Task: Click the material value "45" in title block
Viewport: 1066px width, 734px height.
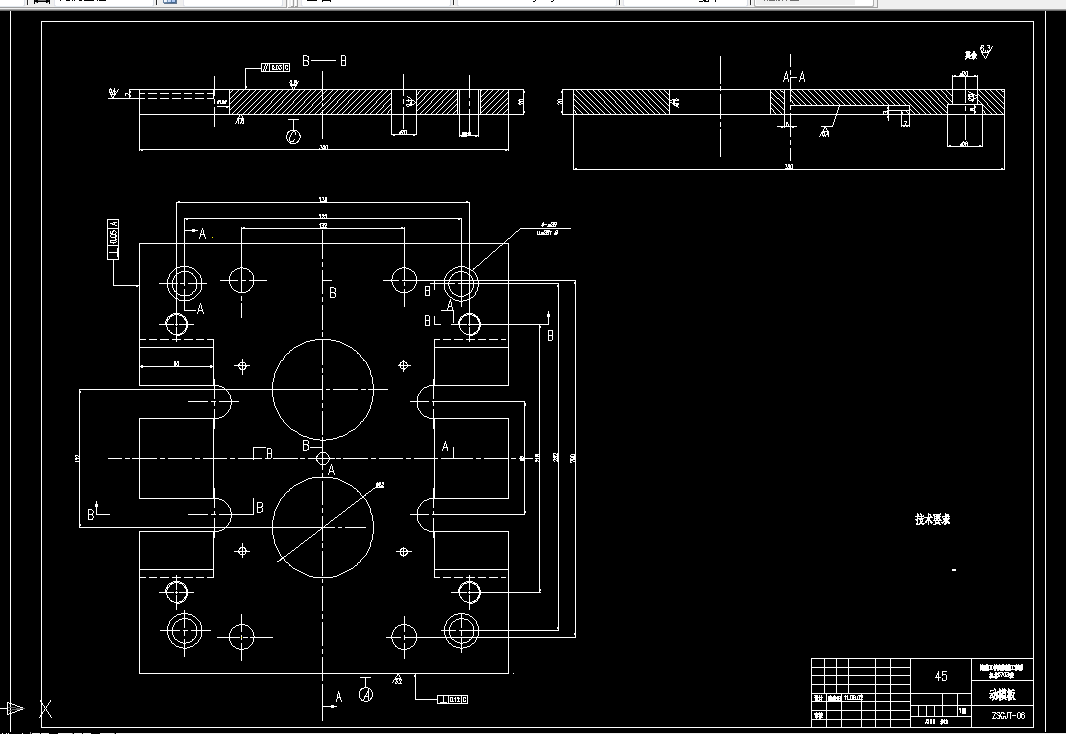Action: tap(941, 676)
